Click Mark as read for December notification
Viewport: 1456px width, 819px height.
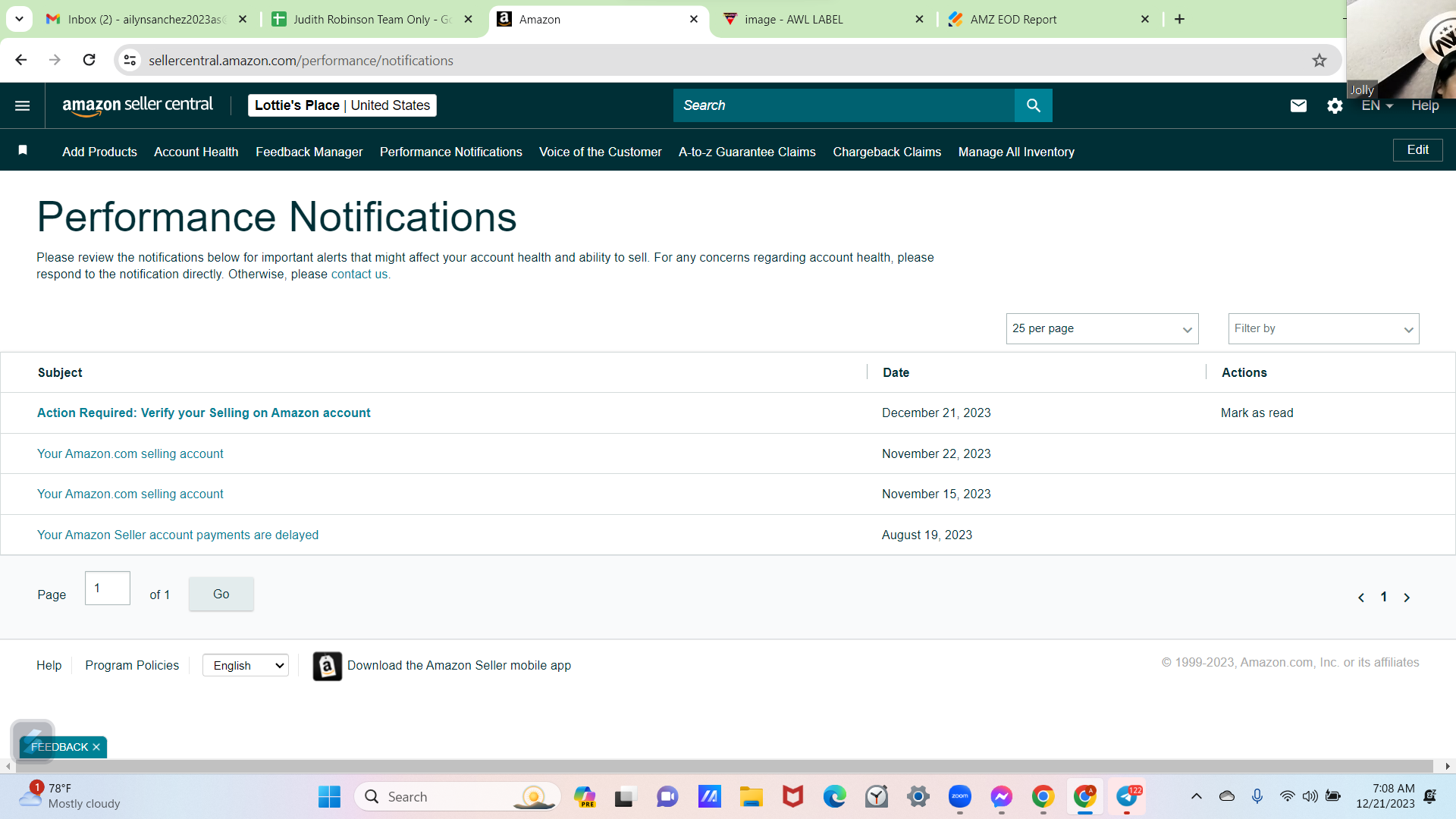click(x=1257, y=413)
